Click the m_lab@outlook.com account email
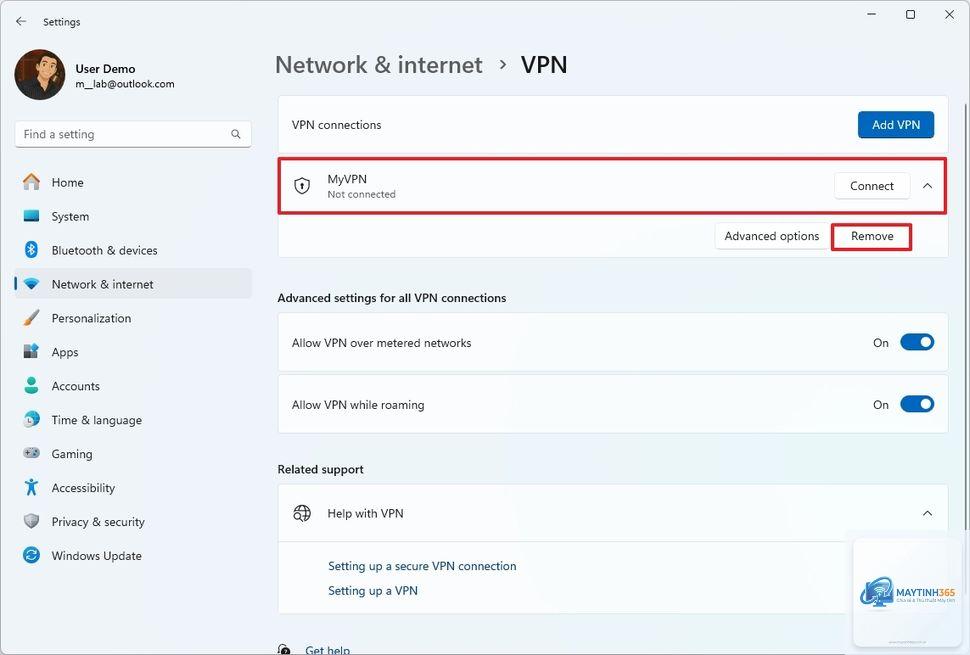The width and height of the screenshot is (970, 655). click(125, 84)
